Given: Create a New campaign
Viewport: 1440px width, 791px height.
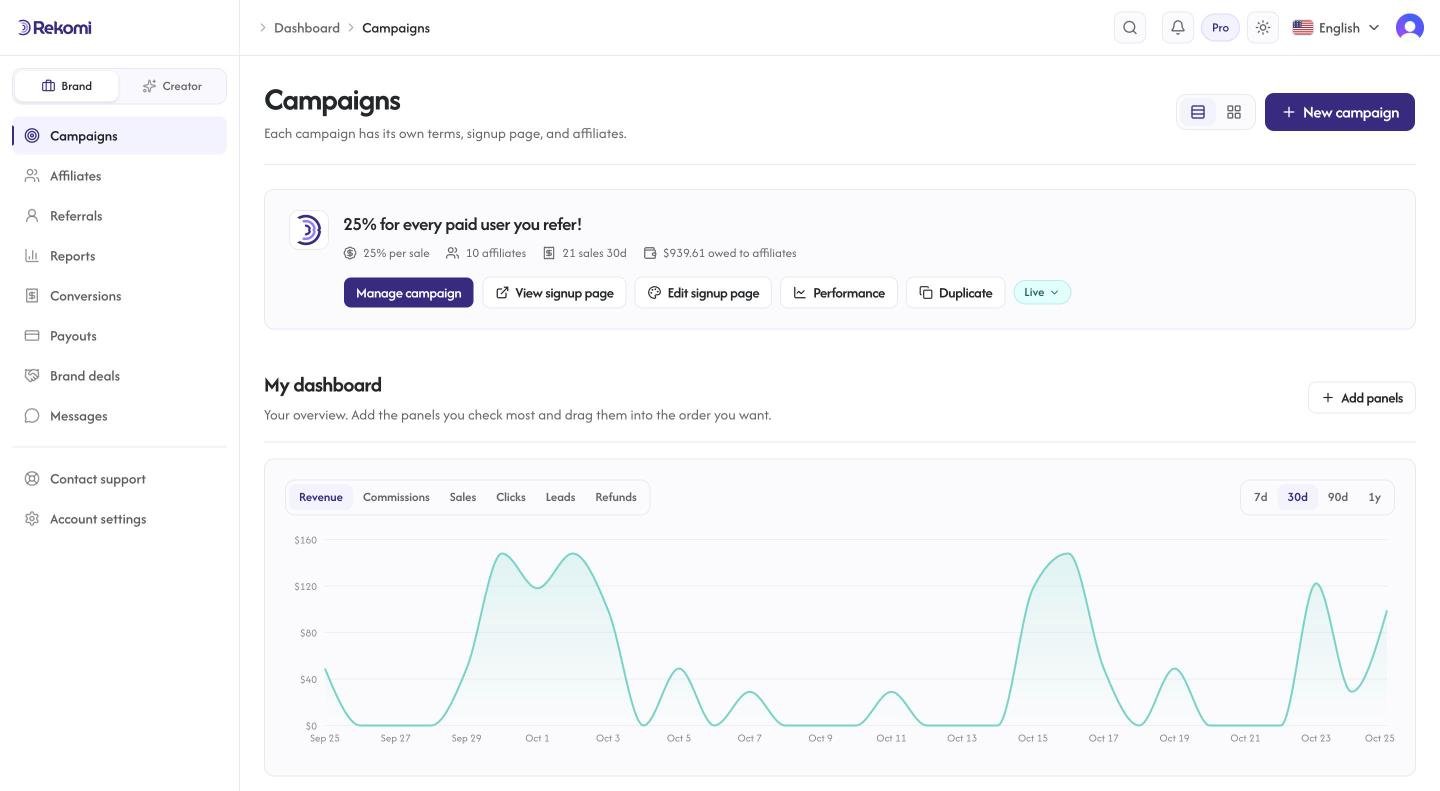Looking at the screenshot, I should [x=1340, y=112].
